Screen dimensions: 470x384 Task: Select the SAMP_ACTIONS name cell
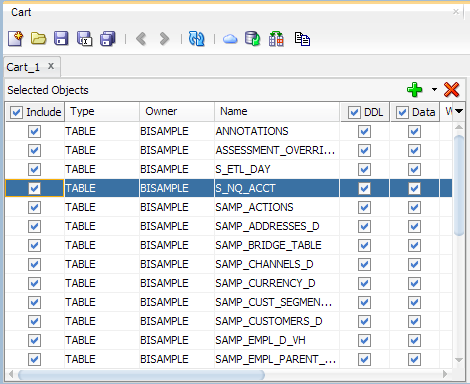[x=277, y=207]
